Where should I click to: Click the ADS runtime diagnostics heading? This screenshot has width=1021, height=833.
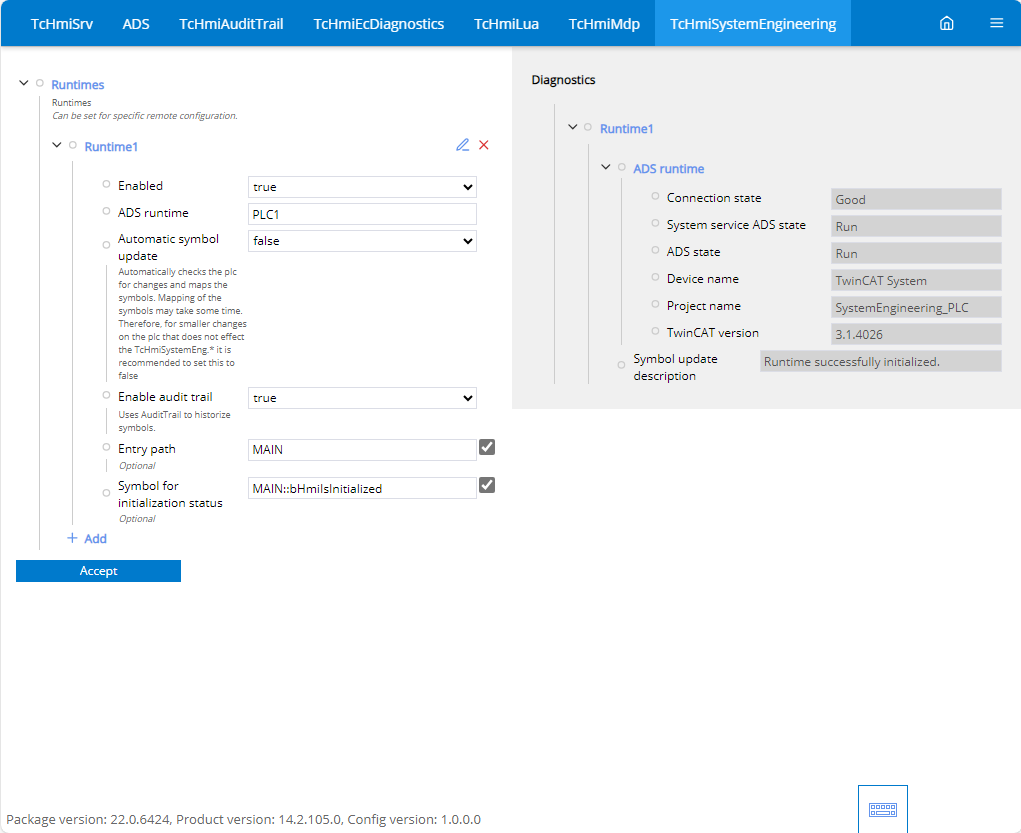tap(669, 169)
